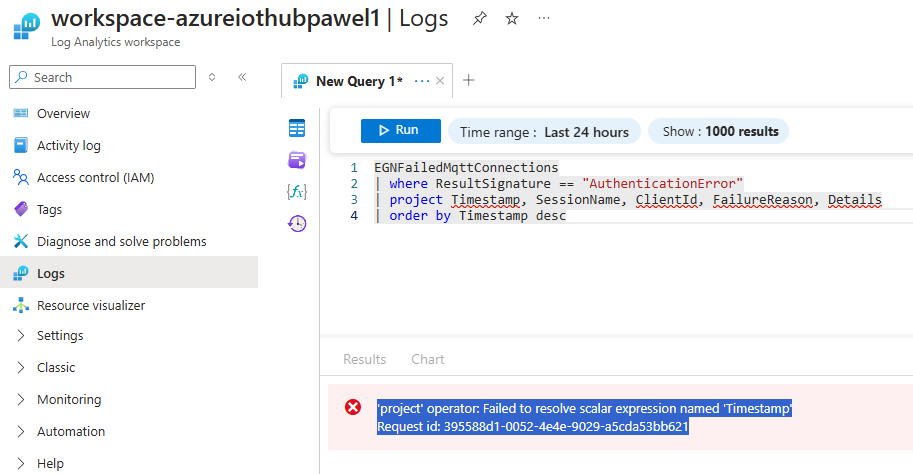Viewport: 913px width, 474px height.
Task: Open the Functions fx side pane
Action: click(297, 192)
